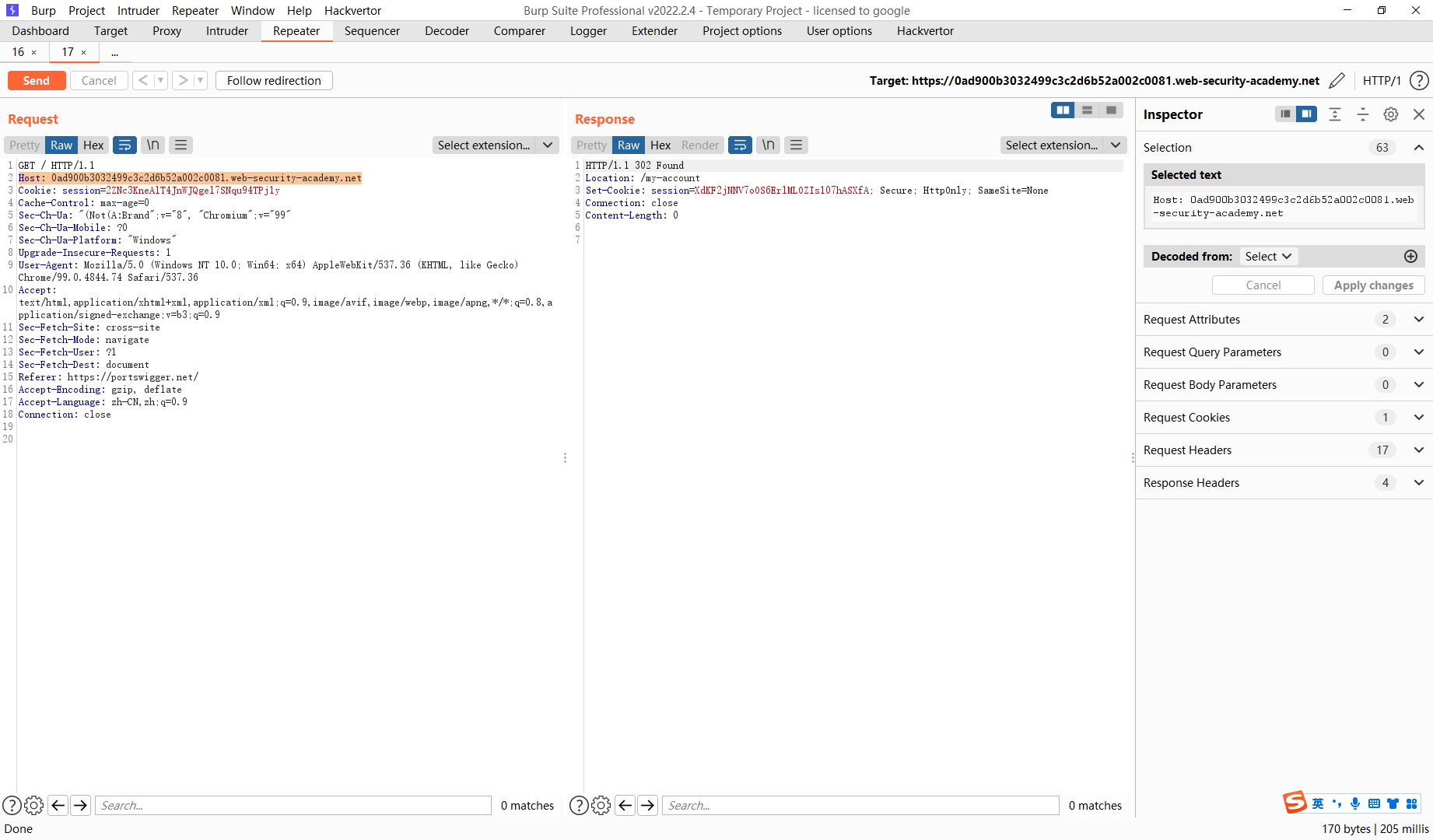Open the Decoded from Select dropdown
This screenshot has width=1433, height=840.
tap(1268, 256)
